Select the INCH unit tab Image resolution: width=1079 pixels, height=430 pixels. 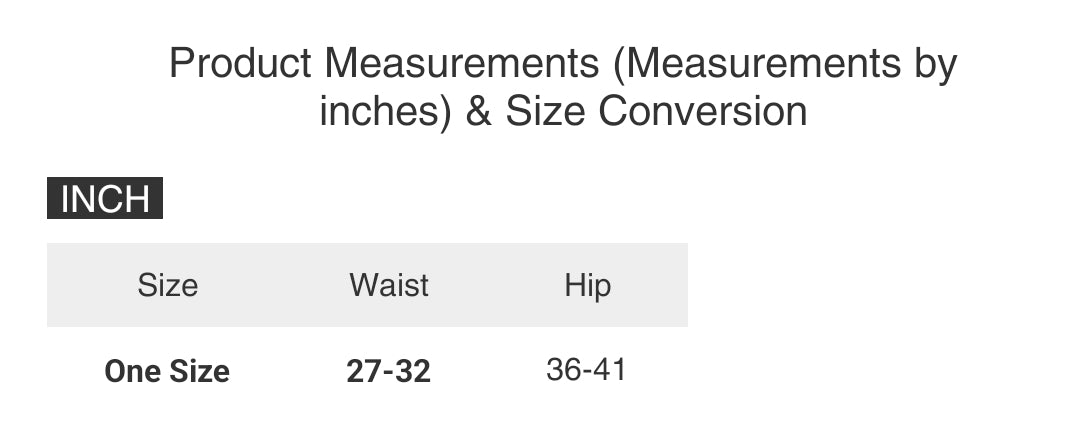click(105, 199)
